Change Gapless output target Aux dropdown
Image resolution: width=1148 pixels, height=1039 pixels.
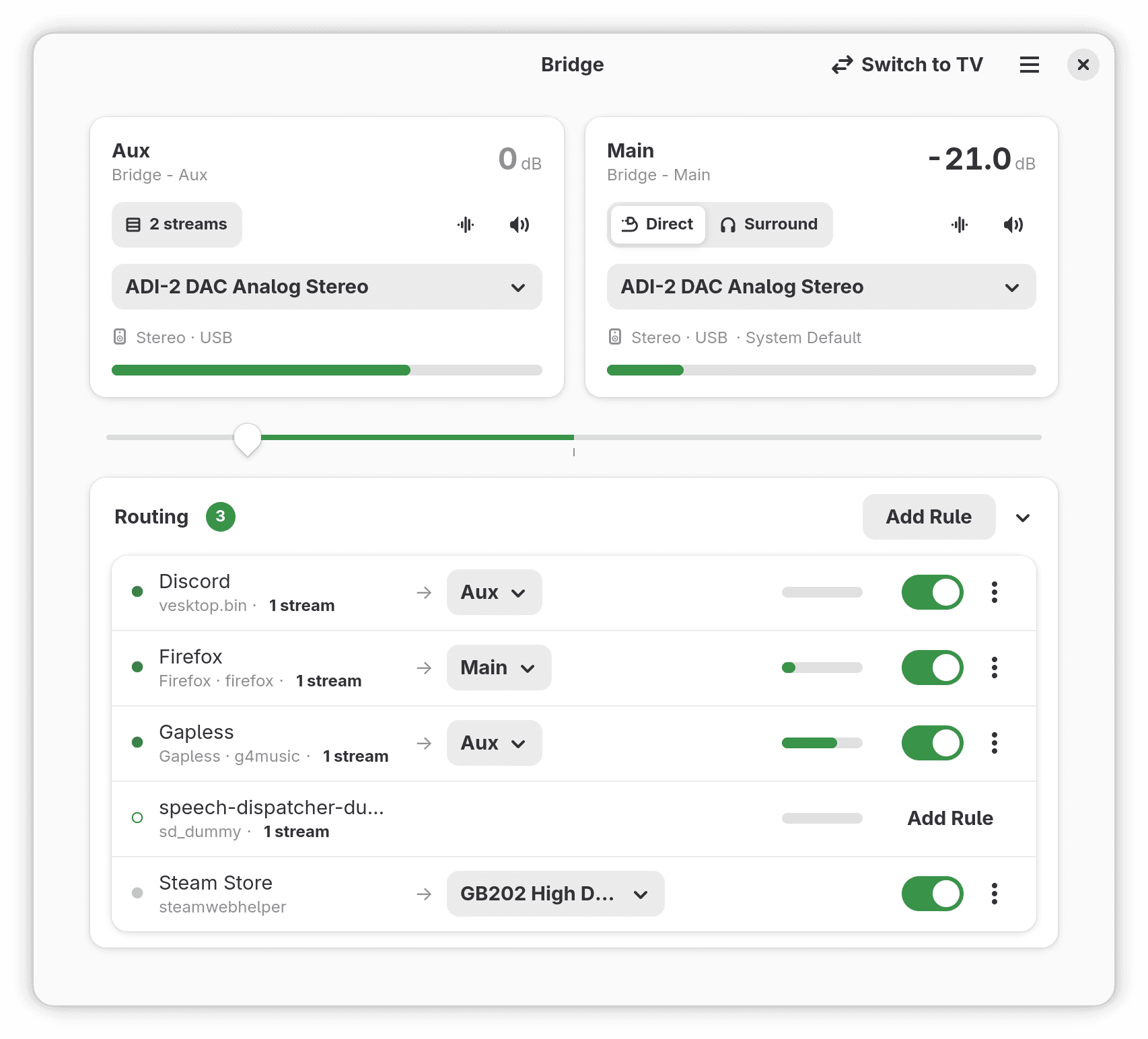(x=495, y=743)
